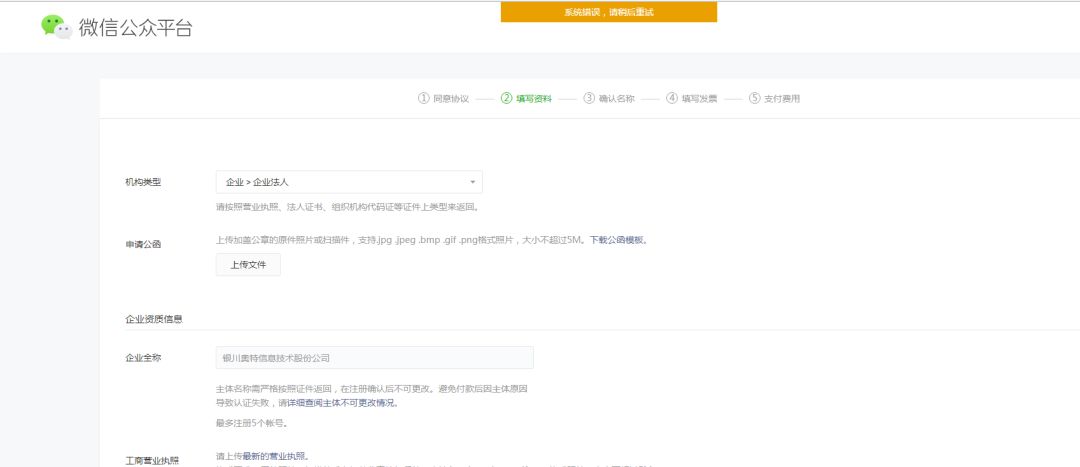Click the hint text under 机构类型 dropdown

click(347, 206)
